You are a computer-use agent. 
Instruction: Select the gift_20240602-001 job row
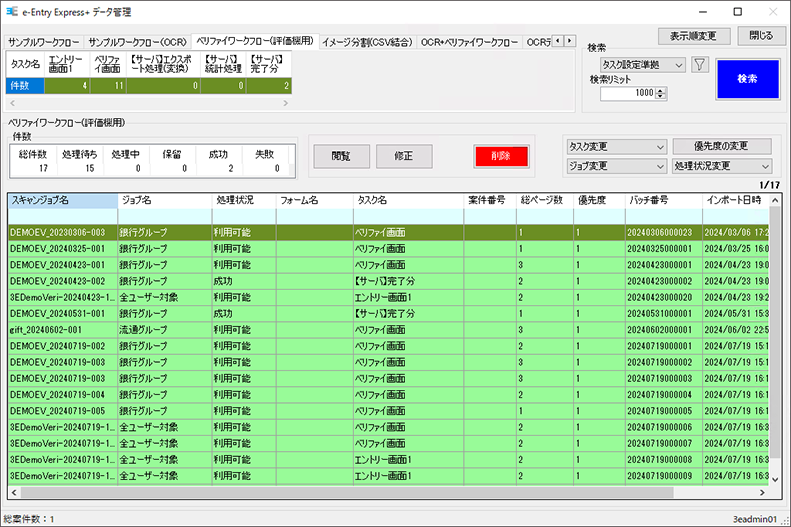[x=60, y=329]
